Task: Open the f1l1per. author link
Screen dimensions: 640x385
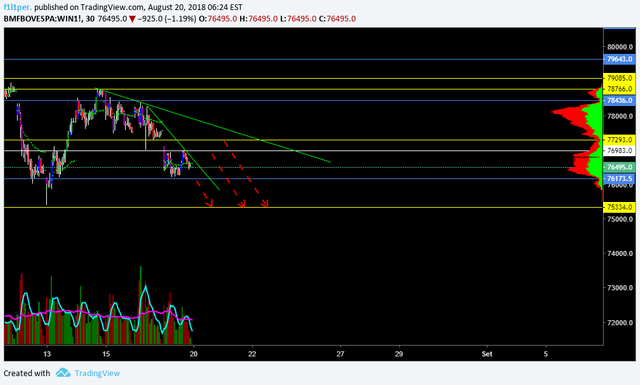Action: click(x=18, y=7)
